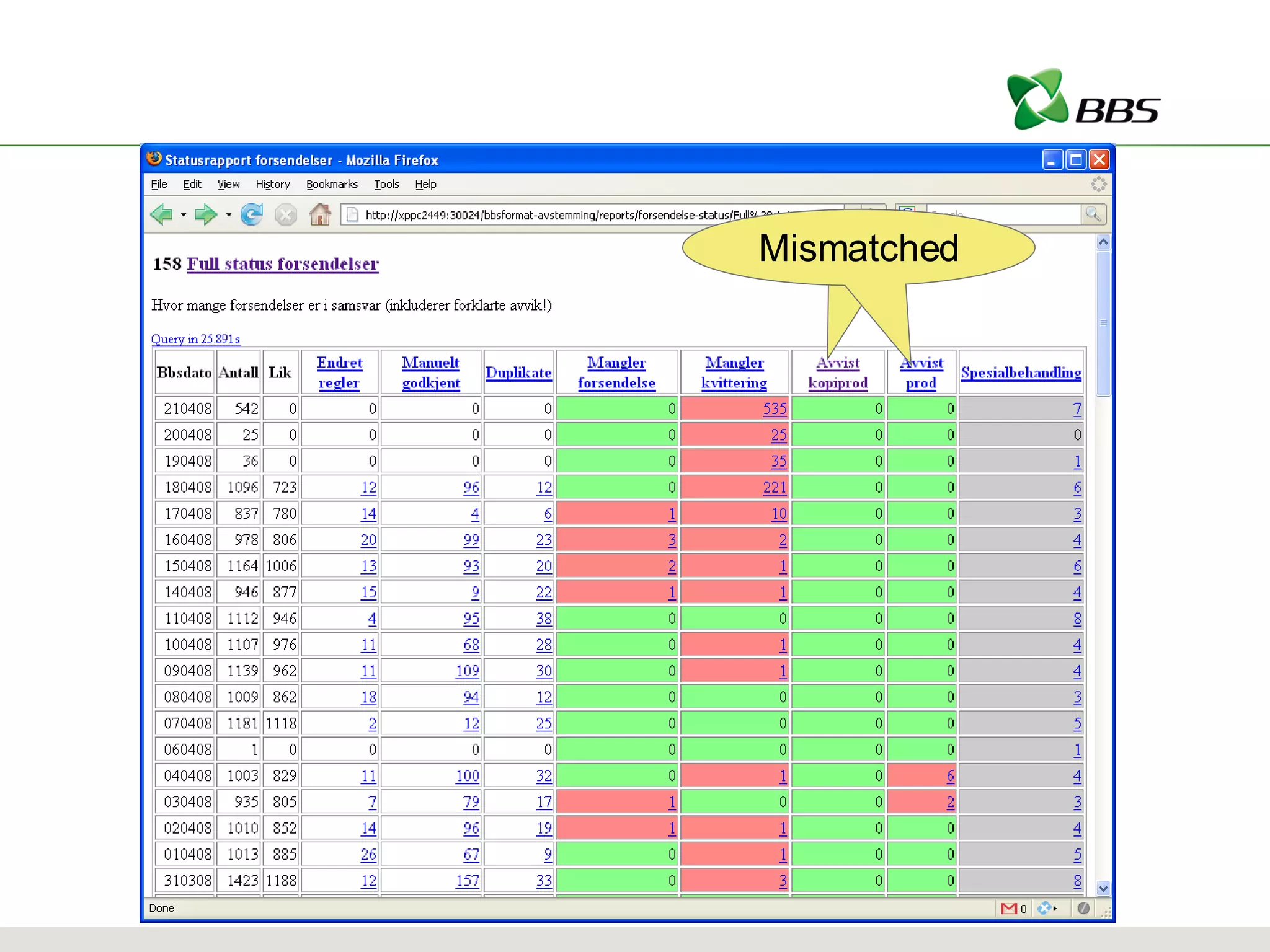Open the Bookmarks menu

pos(332,184)
